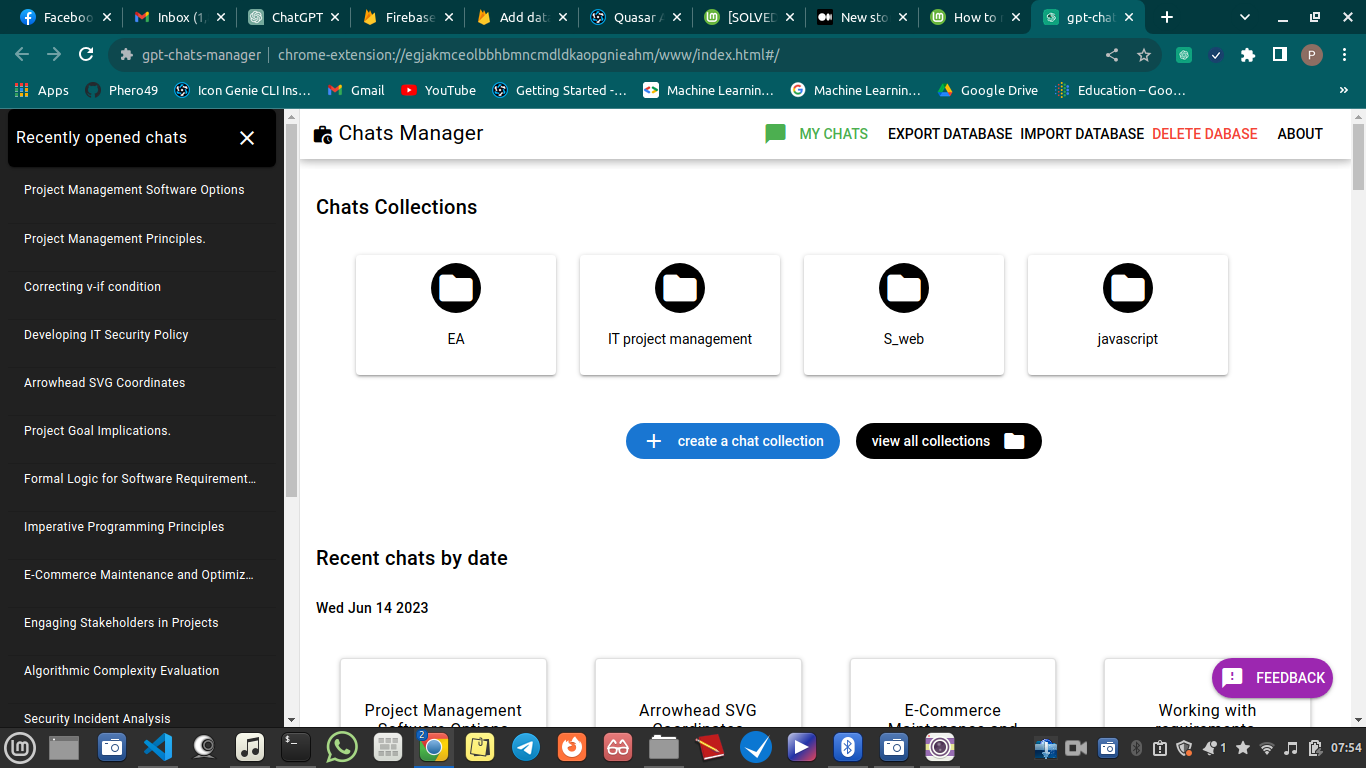Screen dimensions: 1366x768
Task: Click the FEEDBACK speech bubble icon
Action: click(1231, 677)
